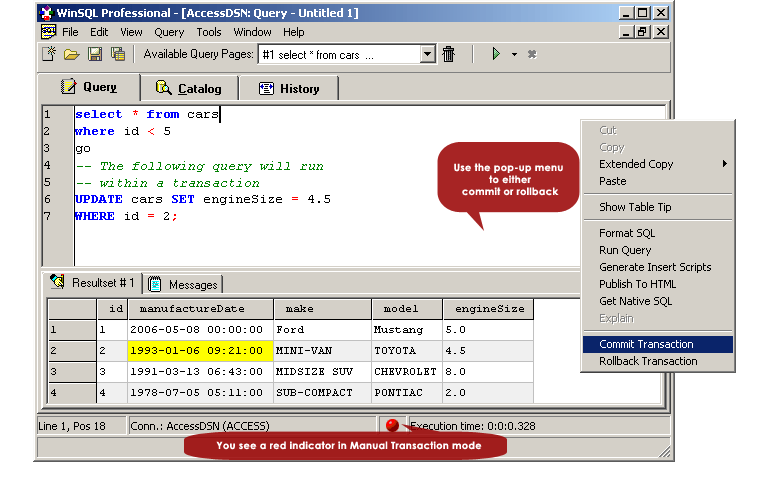779x499 pixels.
Task: Click the Stop query execution icon
Action: click(532, 54)
